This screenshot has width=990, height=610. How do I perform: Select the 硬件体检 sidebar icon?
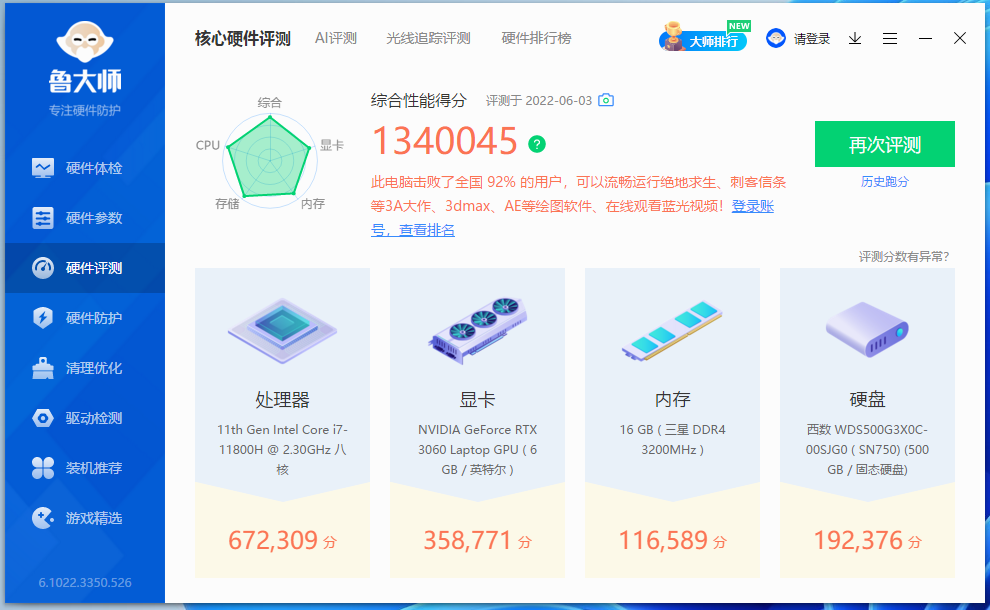[x=42, y=168]
